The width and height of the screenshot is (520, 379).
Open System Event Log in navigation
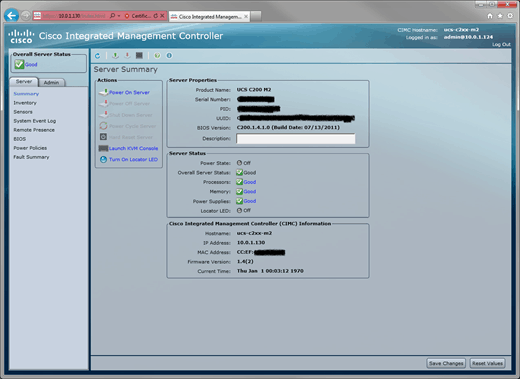click(x=35, y=121)
